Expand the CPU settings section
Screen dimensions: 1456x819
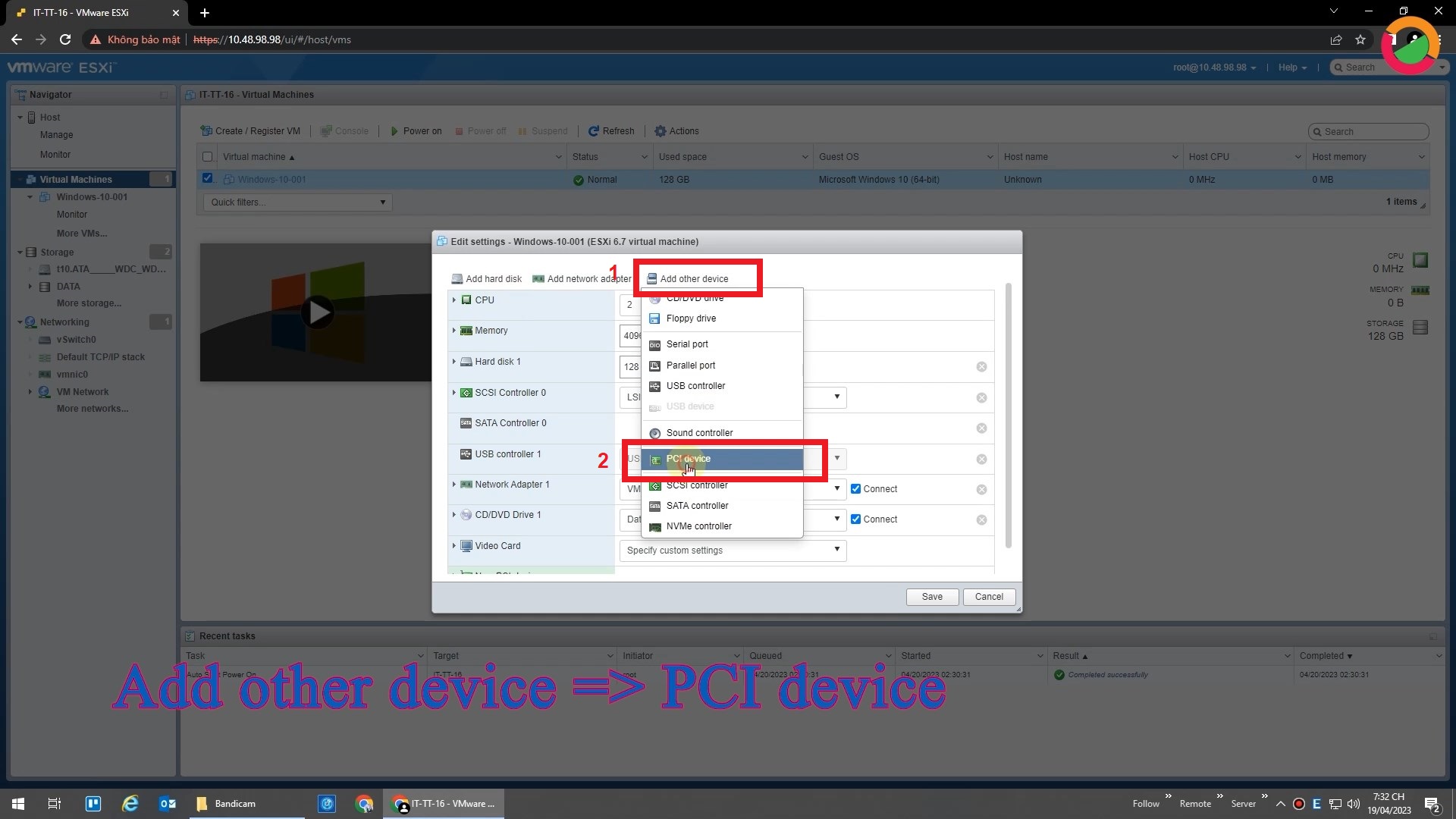(x=455, y=299)
